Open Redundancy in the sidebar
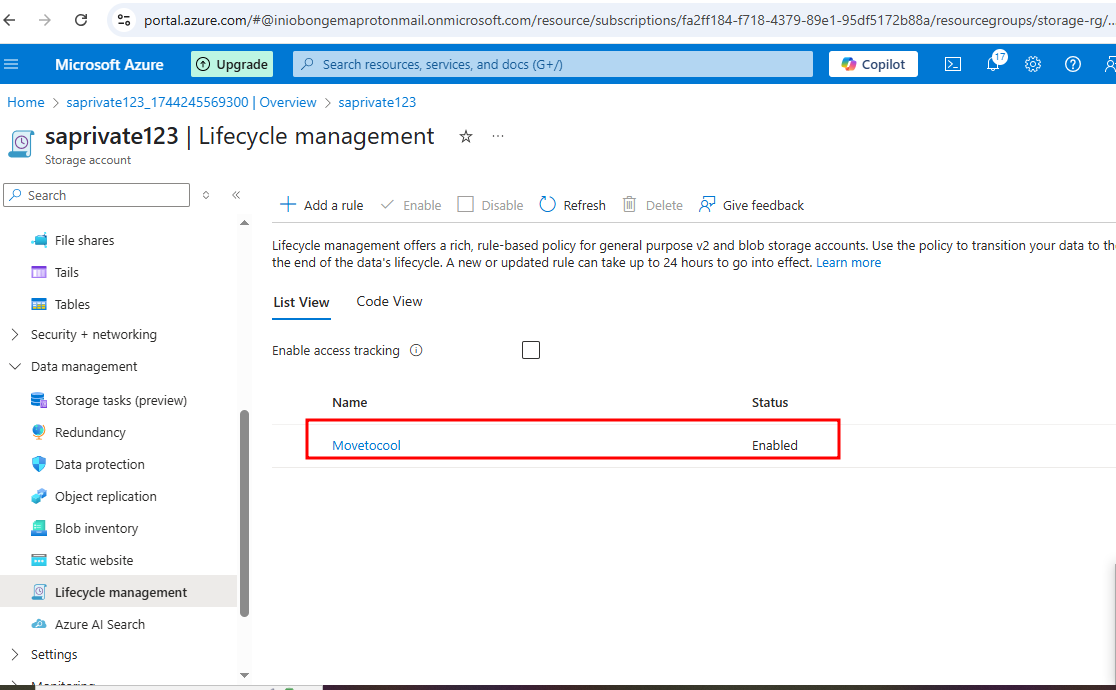 click(x=90, y=433)
